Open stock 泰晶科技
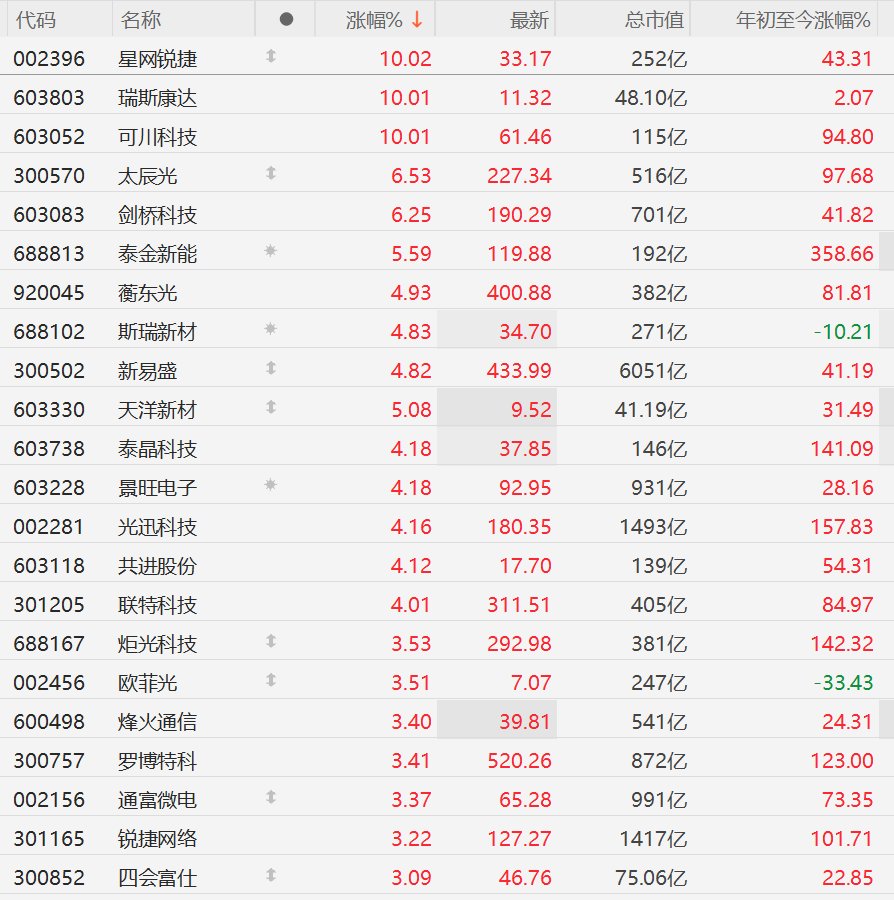Viewport: 894px width, 900px height. (157, 449)
